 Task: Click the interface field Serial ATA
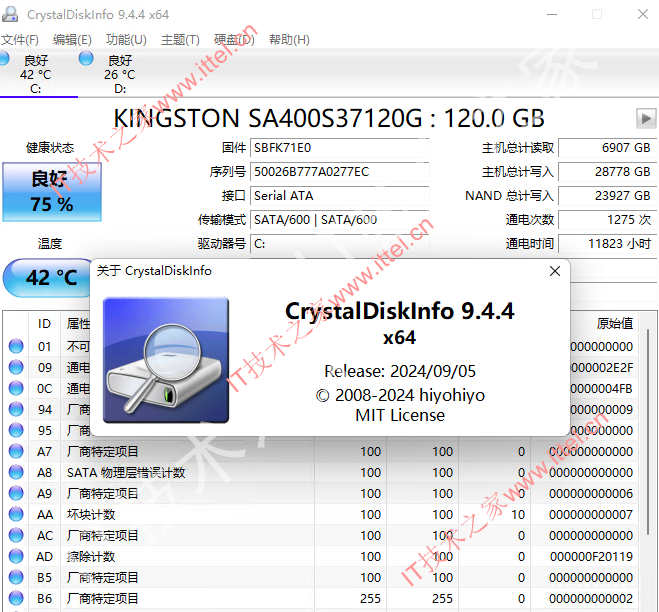pyautogui.click(x=340, y=196)
